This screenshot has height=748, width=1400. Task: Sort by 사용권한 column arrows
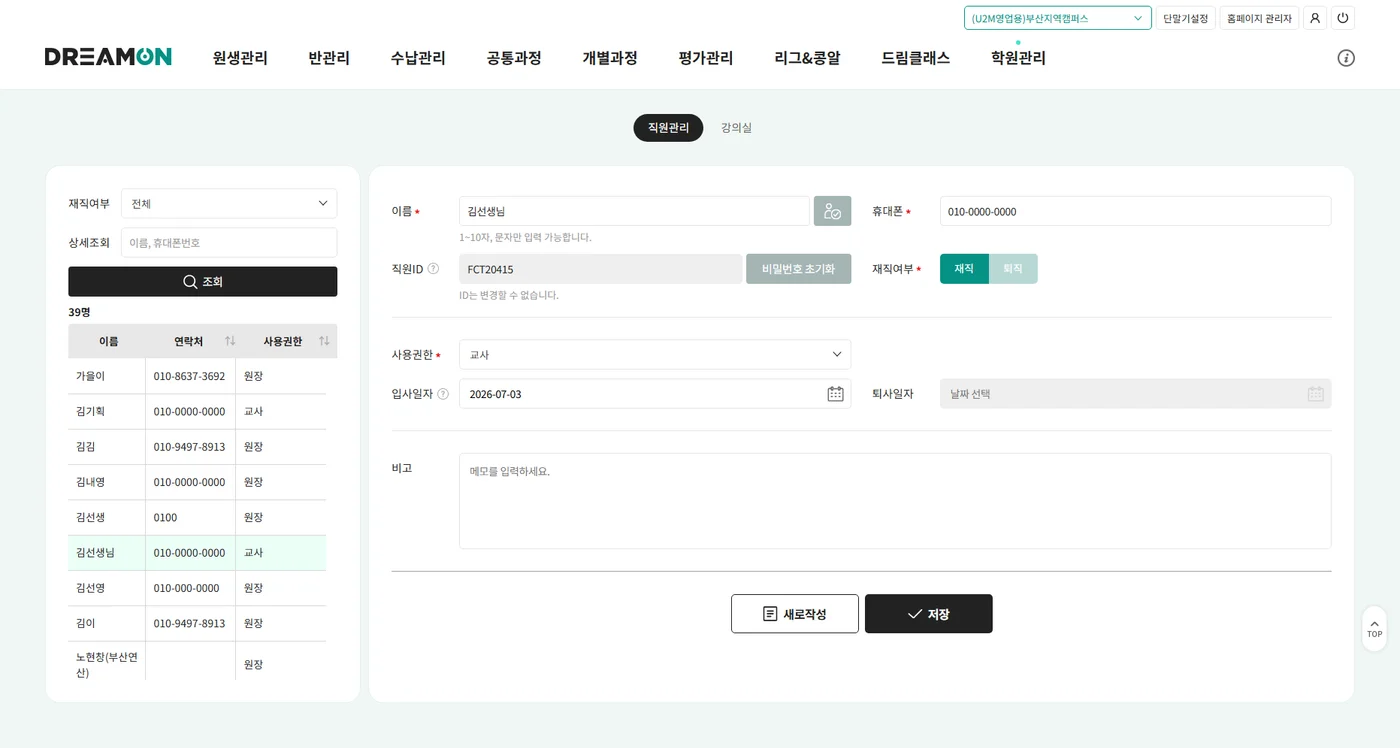click(324, 341)
